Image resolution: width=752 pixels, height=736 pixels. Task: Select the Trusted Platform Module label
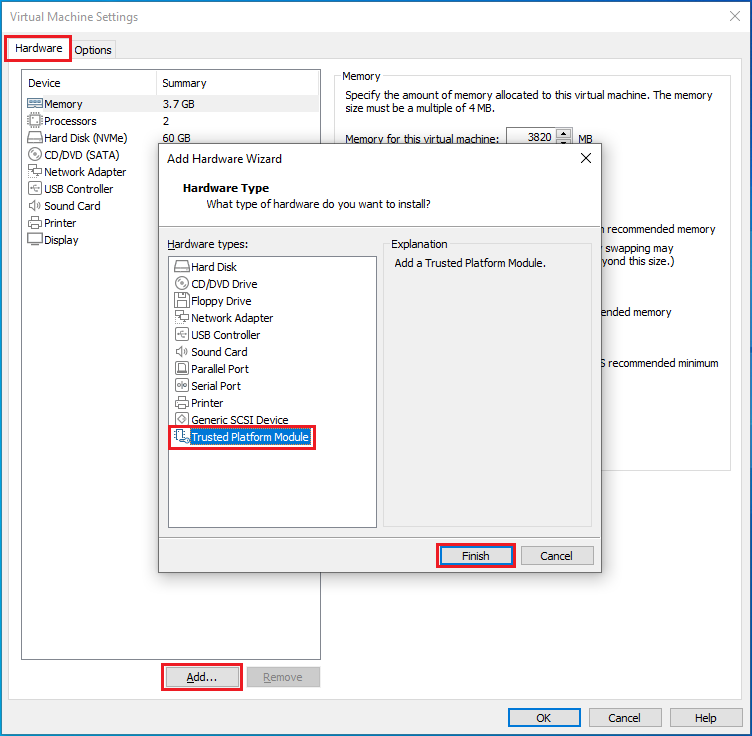250,437
